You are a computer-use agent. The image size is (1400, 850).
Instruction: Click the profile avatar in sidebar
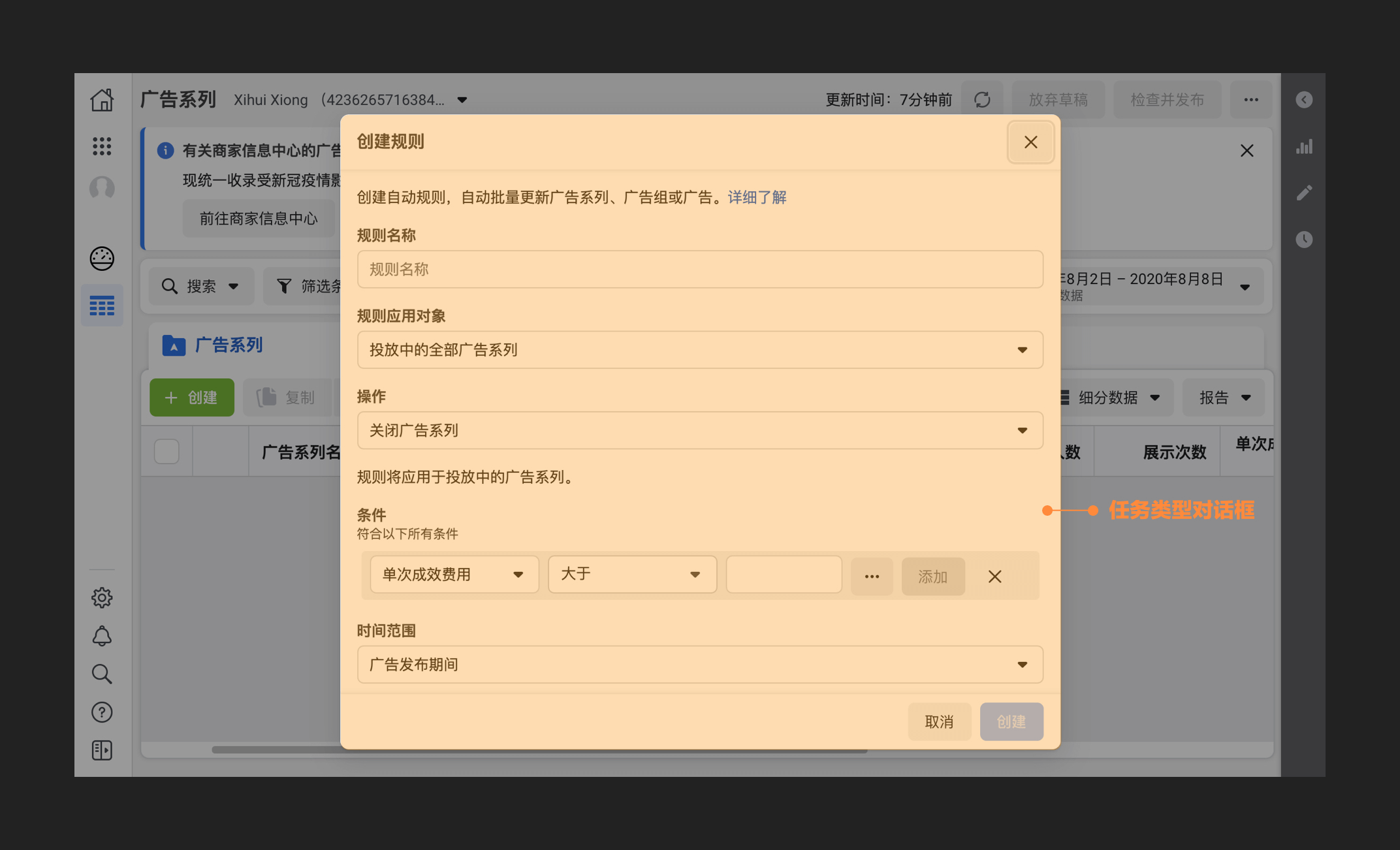pyautogui.click(x=102, y=188)
